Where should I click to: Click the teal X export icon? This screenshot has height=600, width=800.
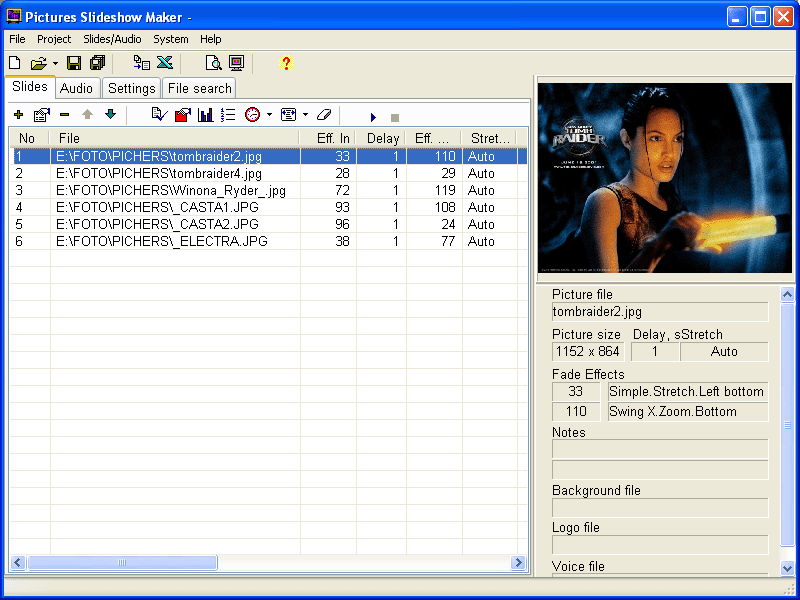coord(165,63)
